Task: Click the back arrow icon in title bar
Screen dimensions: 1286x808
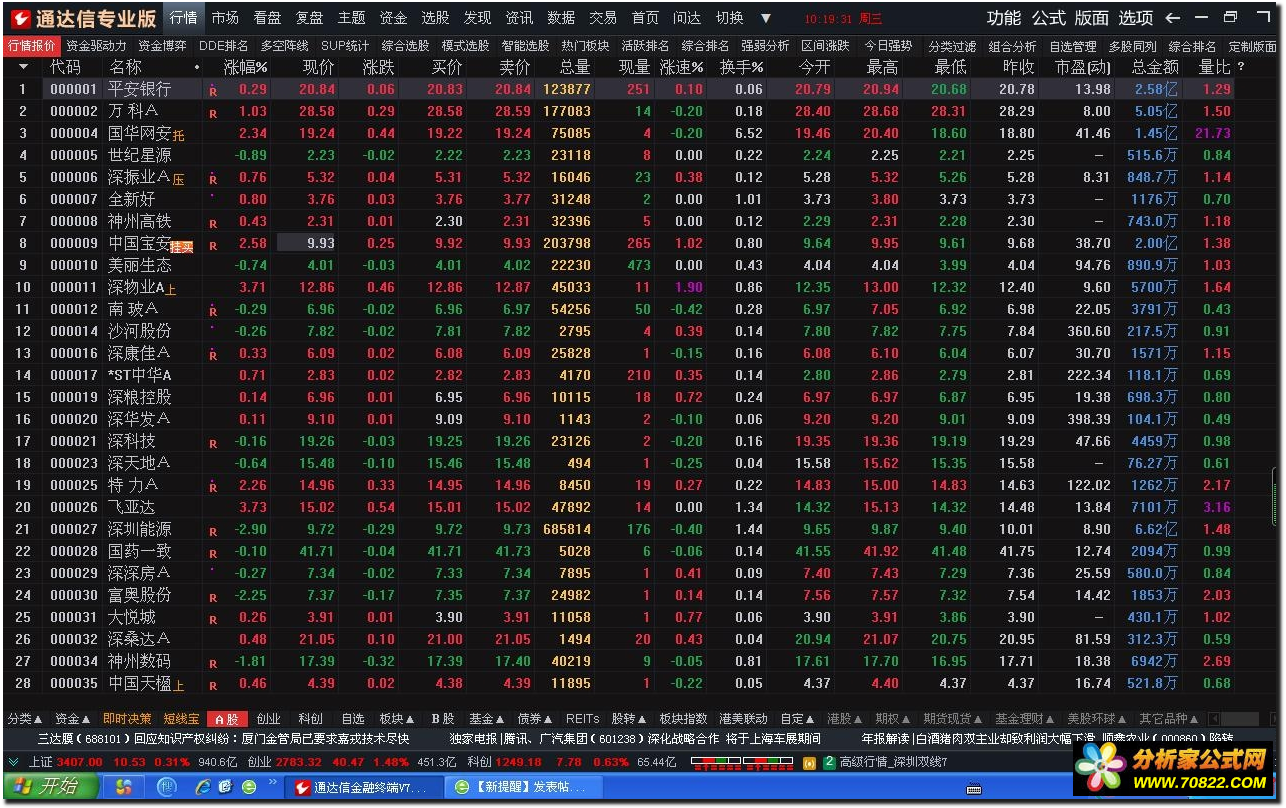Action: pyautogui.click(x=1173, y=18)
